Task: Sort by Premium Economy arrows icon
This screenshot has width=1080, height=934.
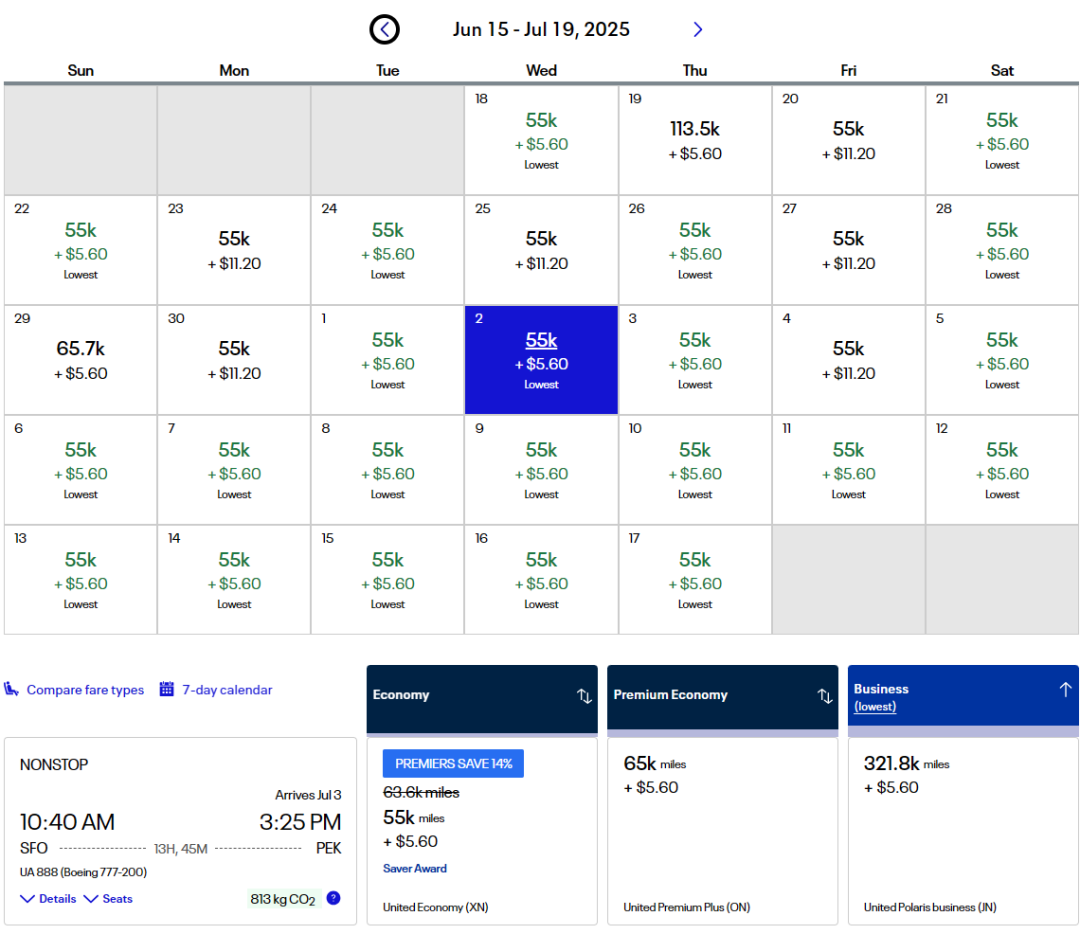Action: tap(825, 696)
